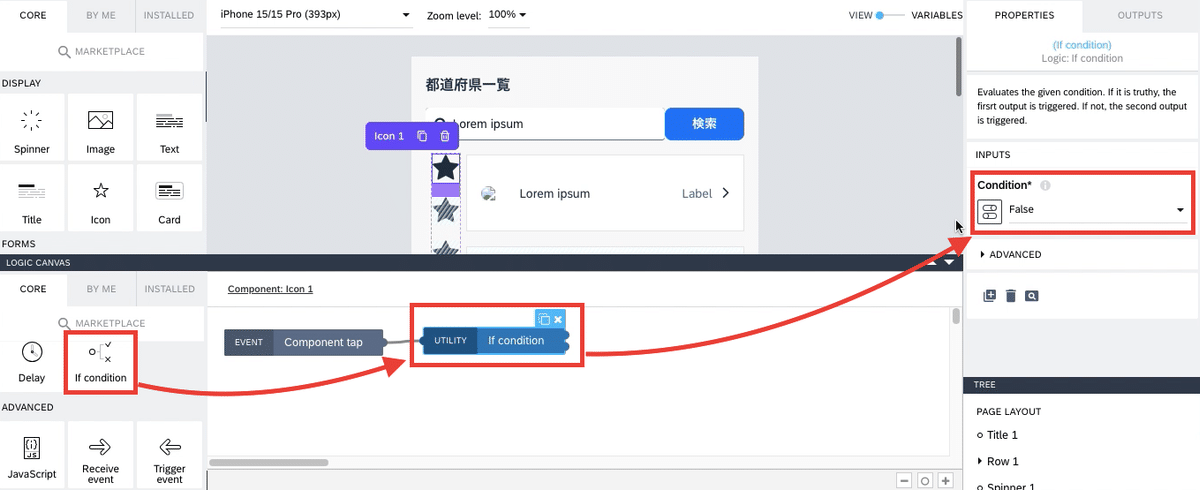The height and width of the screenshot is (490, 1200).
Task: Open the Condition False dropdown
Action: [1096, 210]
